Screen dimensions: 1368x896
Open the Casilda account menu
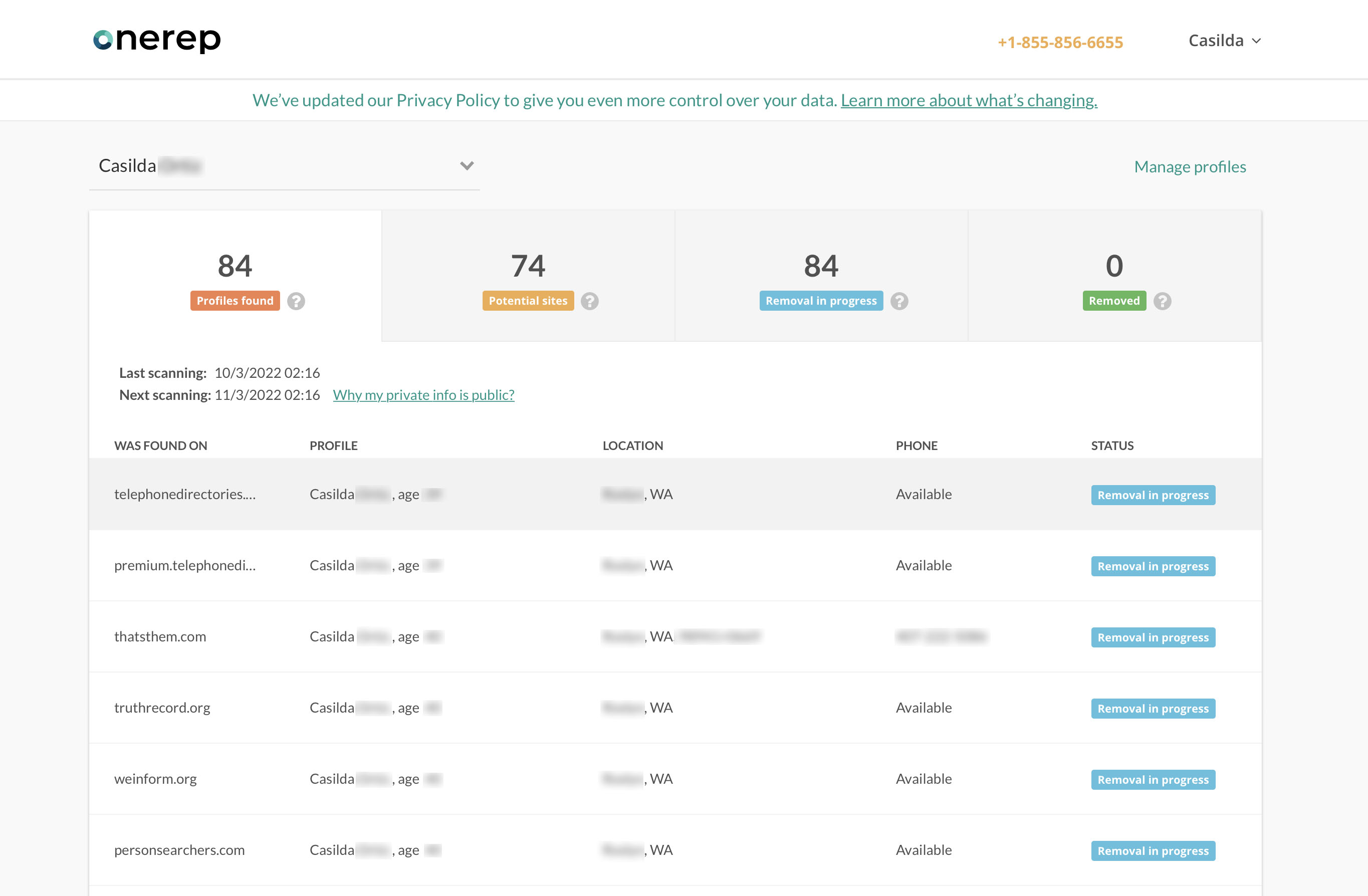click(1224, 41)
